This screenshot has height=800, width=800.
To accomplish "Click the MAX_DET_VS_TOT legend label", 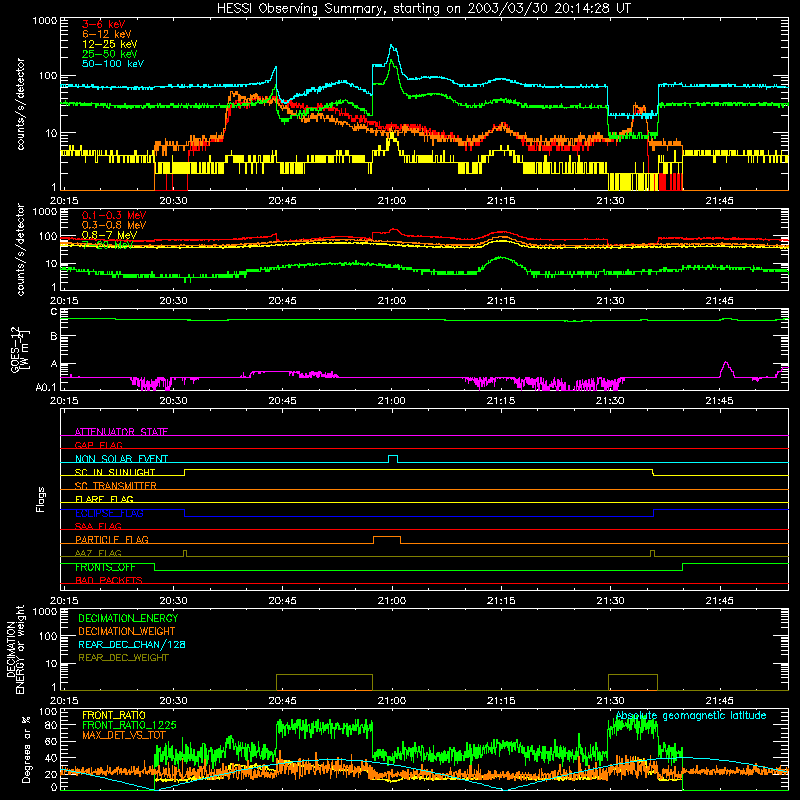I will point(124,735).
